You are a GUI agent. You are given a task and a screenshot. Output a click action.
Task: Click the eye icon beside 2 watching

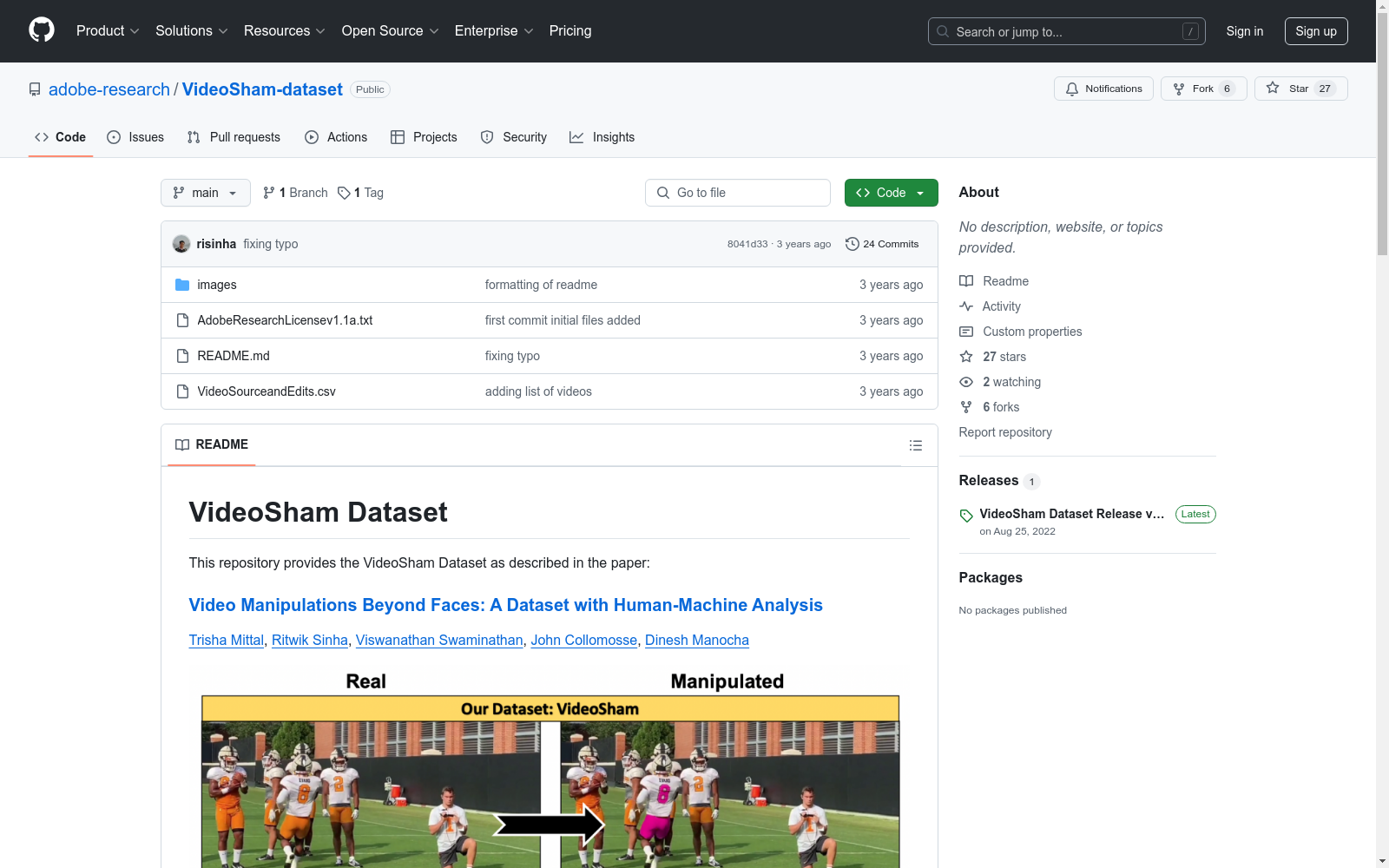966,382
